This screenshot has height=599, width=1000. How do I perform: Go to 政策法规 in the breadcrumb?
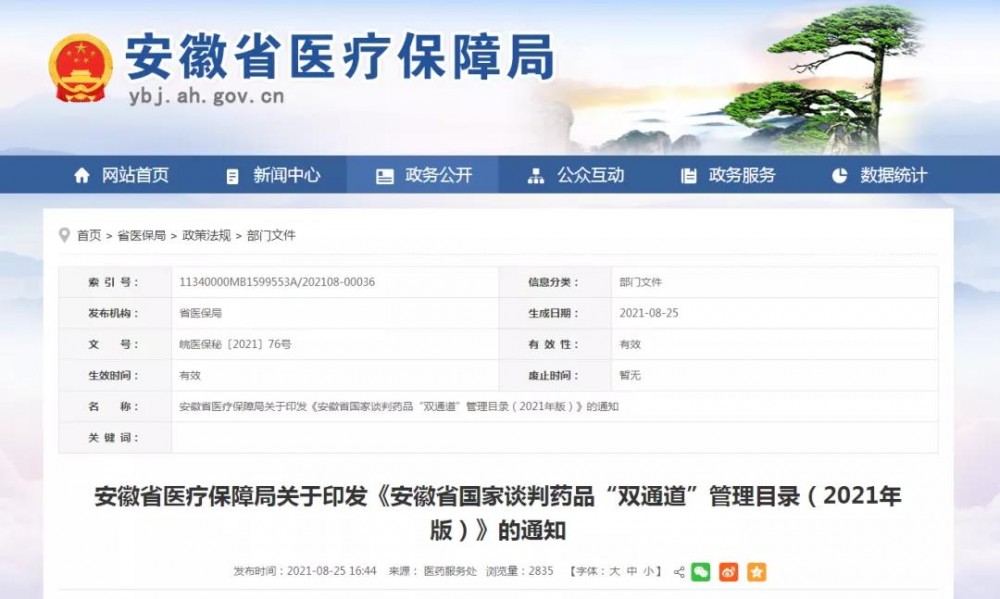(x=206, y=235)
